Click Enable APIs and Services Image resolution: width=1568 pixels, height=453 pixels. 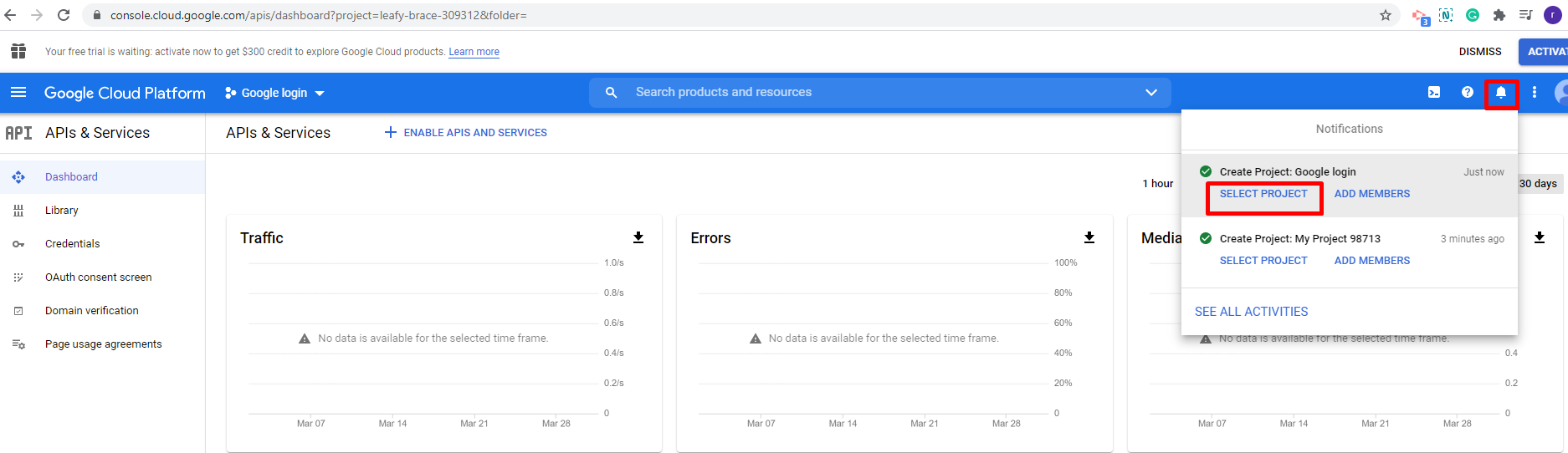465,133
